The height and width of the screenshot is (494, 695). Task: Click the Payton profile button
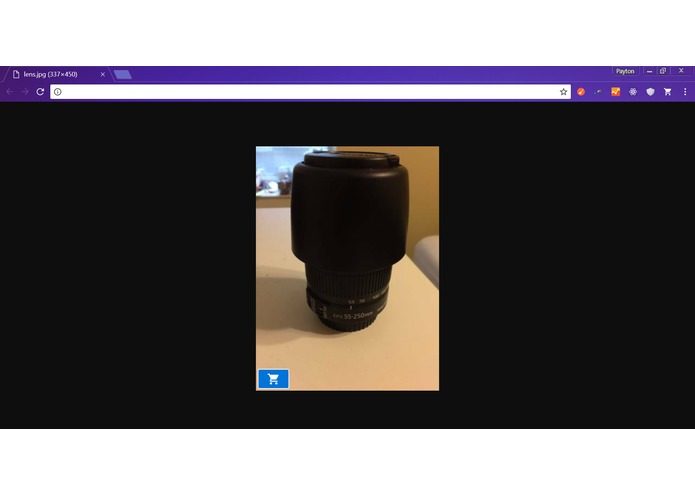coord(625,71)
